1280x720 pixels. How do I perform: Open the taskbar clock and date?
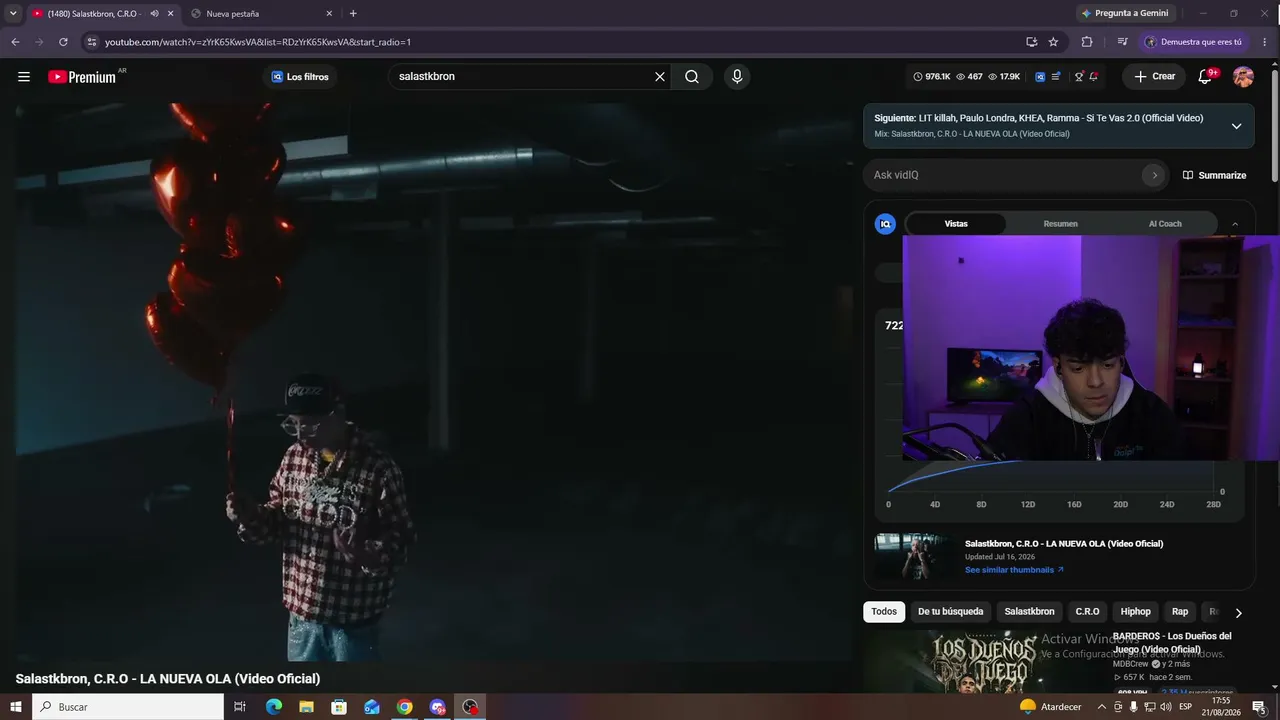click(x=1221, y=707)
